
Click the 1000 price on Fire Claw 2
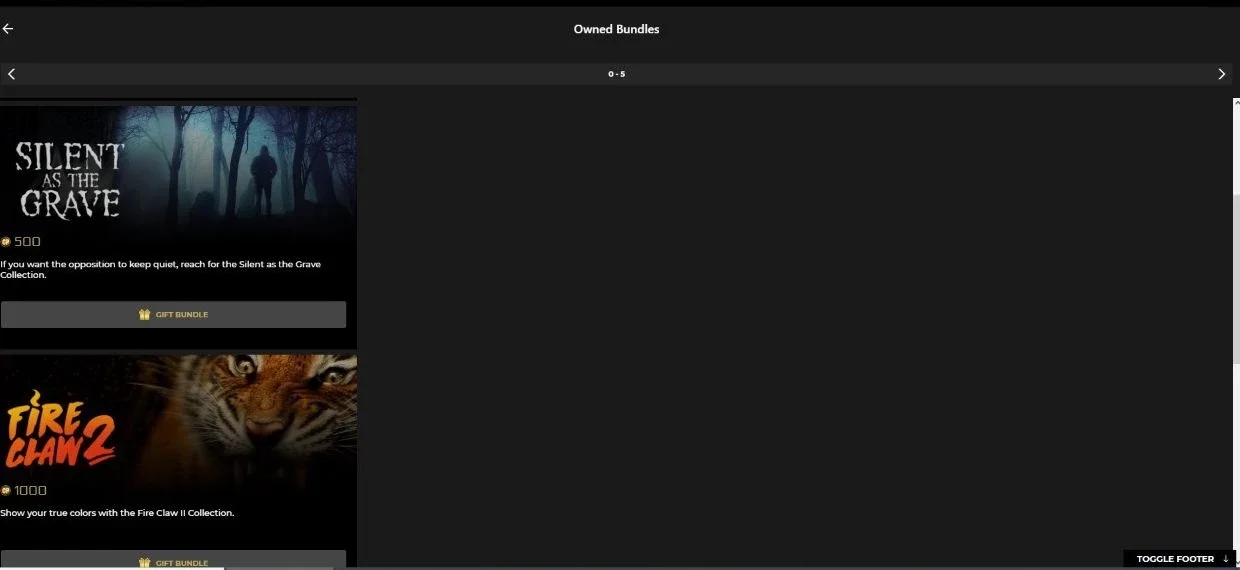click(30, 490)
